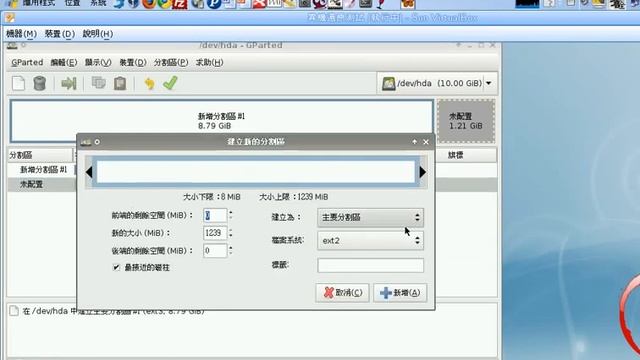Select the unallocated 1.21 GiB block
640x360 pixels.
(466, 121)
